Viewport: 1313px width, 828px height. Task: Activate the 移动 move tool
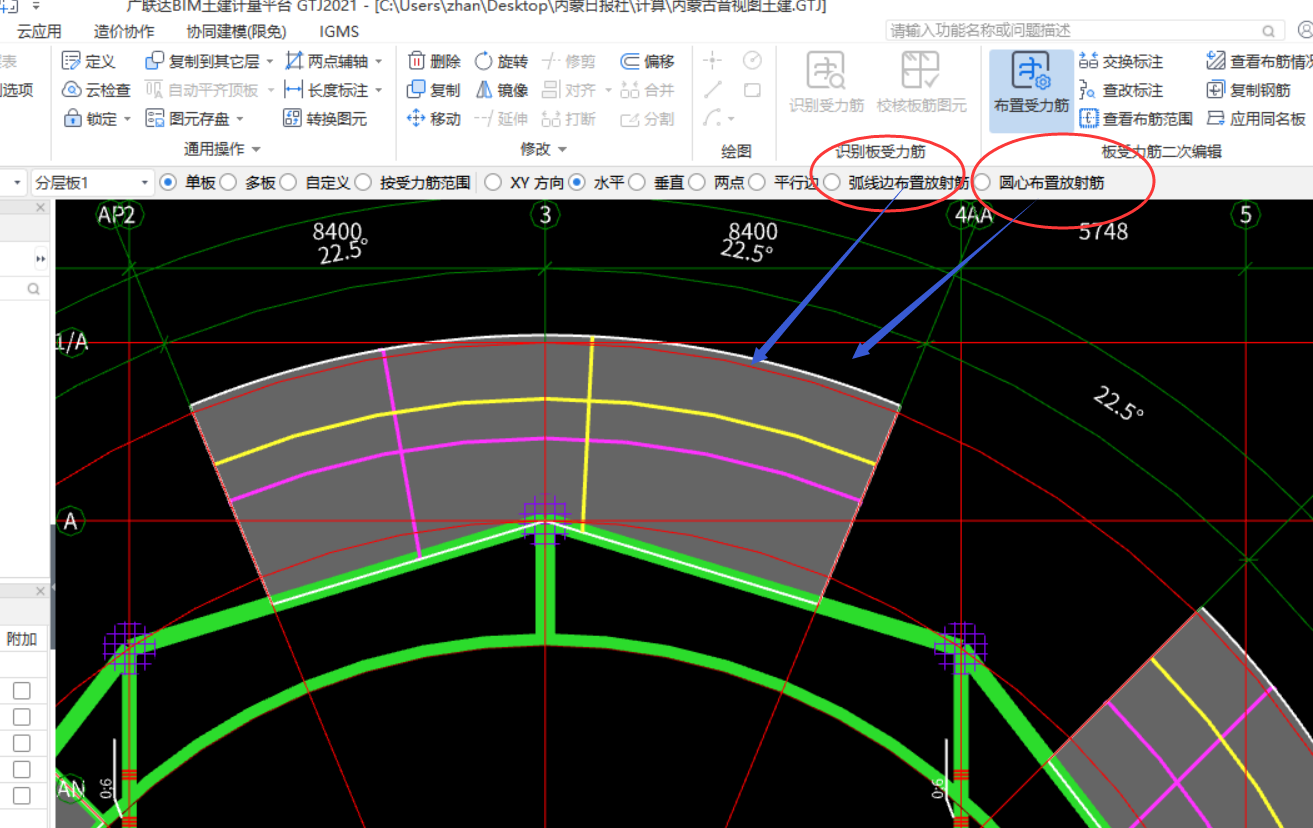point(434,119)
